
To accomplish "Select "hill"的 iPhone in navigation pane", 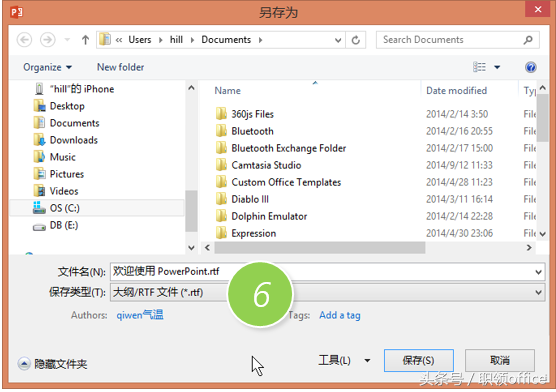I will coord(82,89).
